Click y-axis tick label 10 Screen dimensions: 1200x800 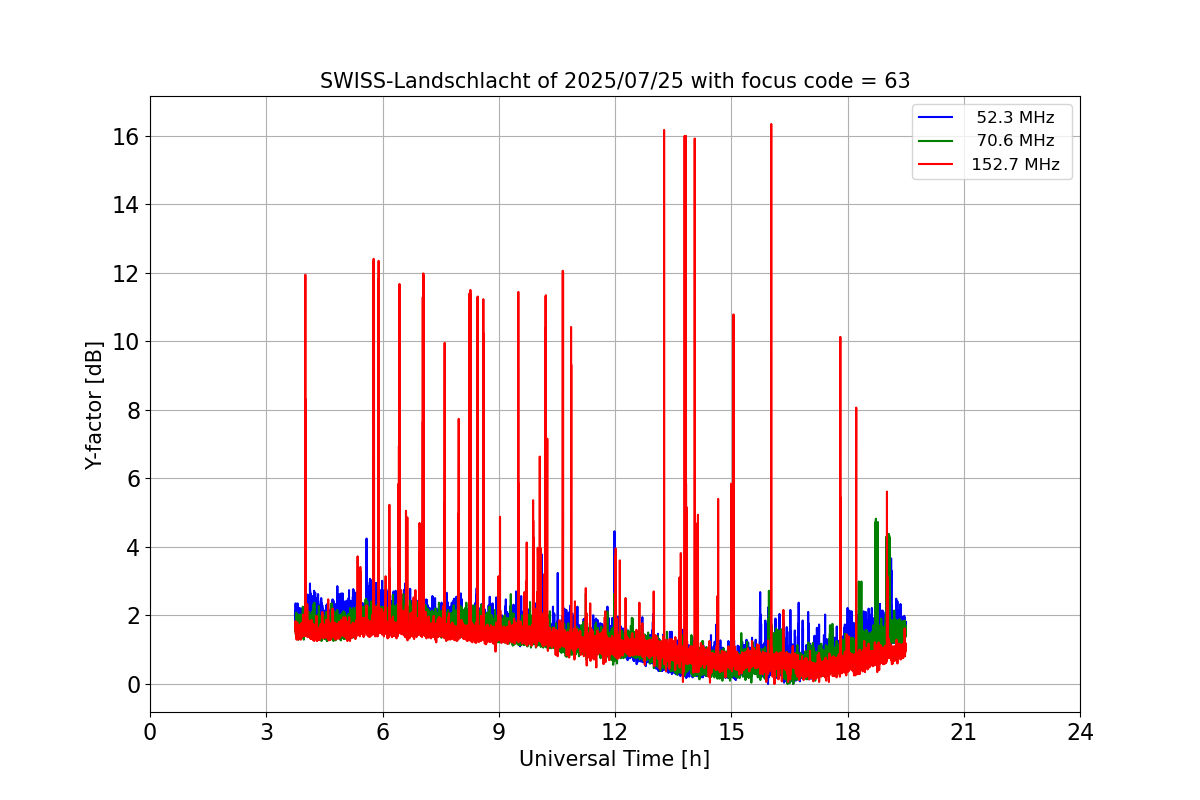(x=128, y=342)
